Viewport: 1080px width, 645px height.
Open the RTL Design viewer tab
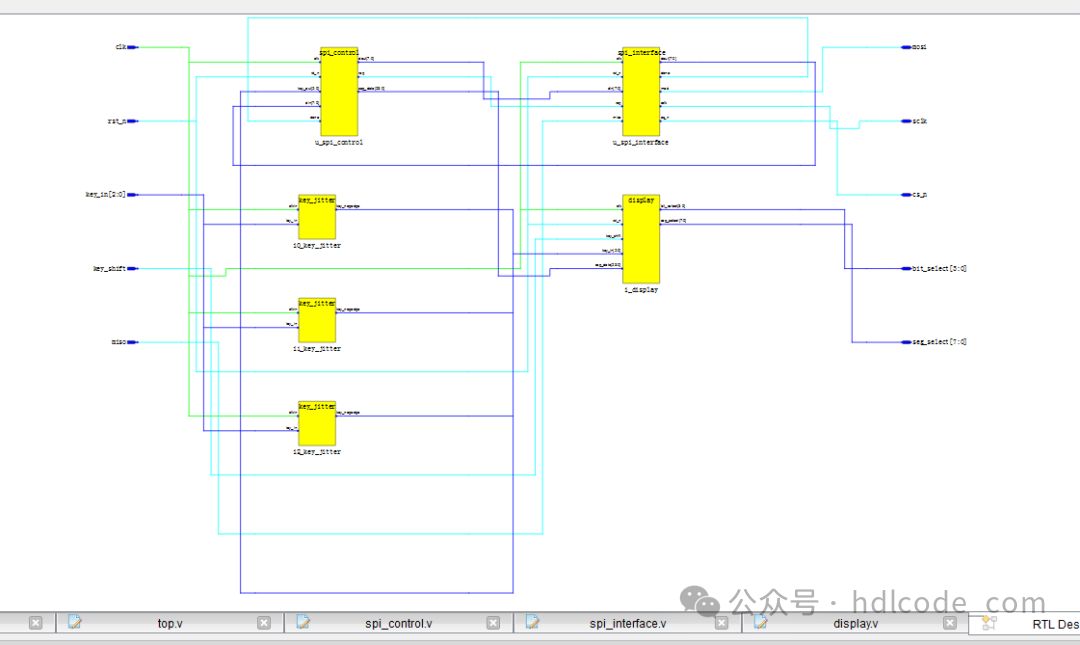point(1026,624)
